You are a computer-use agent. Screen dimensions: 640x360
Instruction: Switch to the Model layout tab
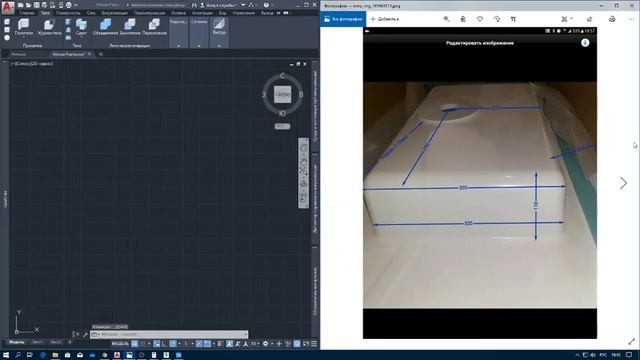pyautogui.click(x=16, y=342)
